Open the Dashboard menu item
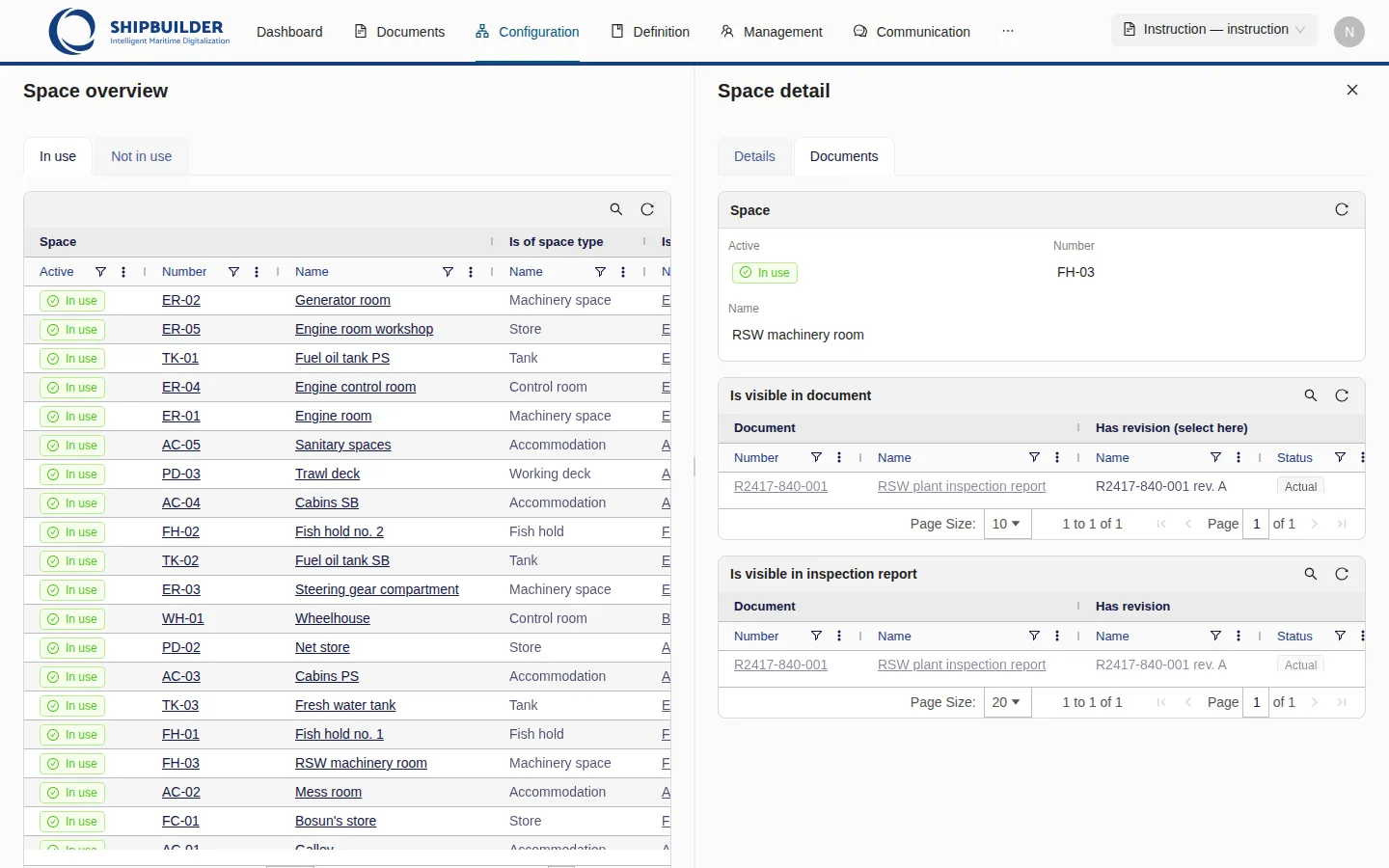Screen dimensions: 1389x868 pyautogui.click(x=289, y=32)
